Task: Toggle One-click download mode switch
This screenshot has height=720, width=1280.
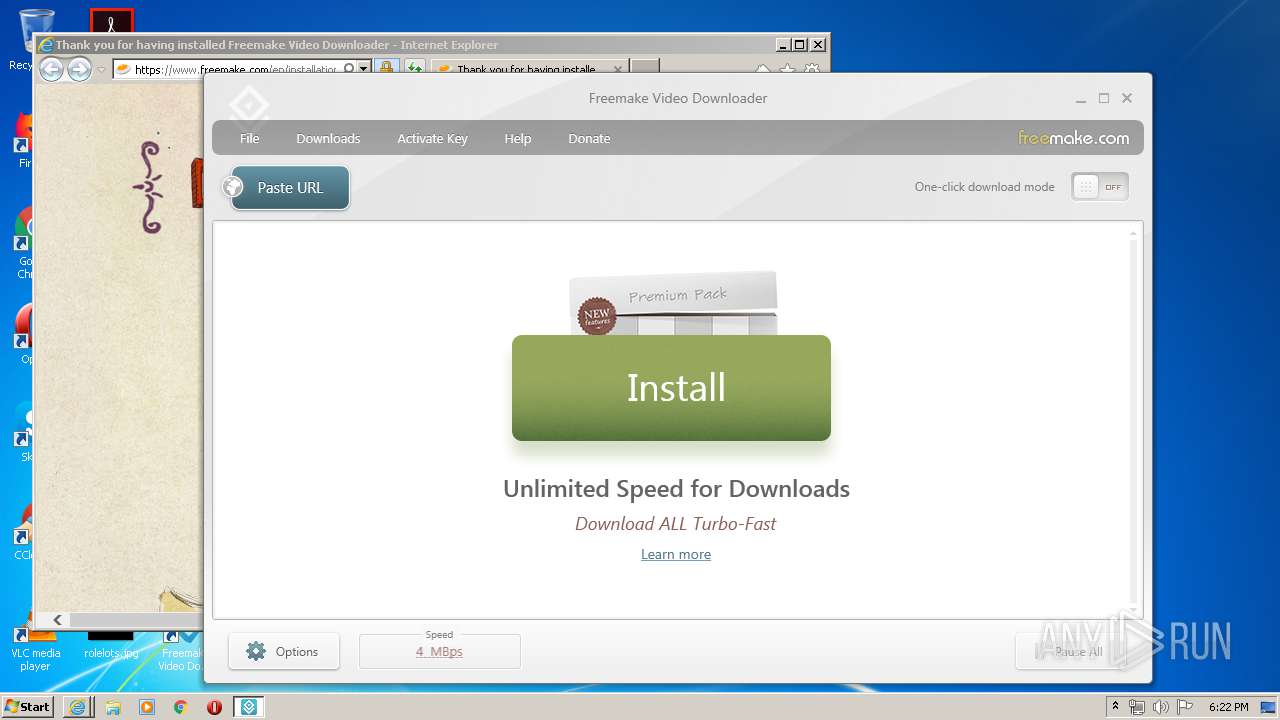Action: (1099, 187)
